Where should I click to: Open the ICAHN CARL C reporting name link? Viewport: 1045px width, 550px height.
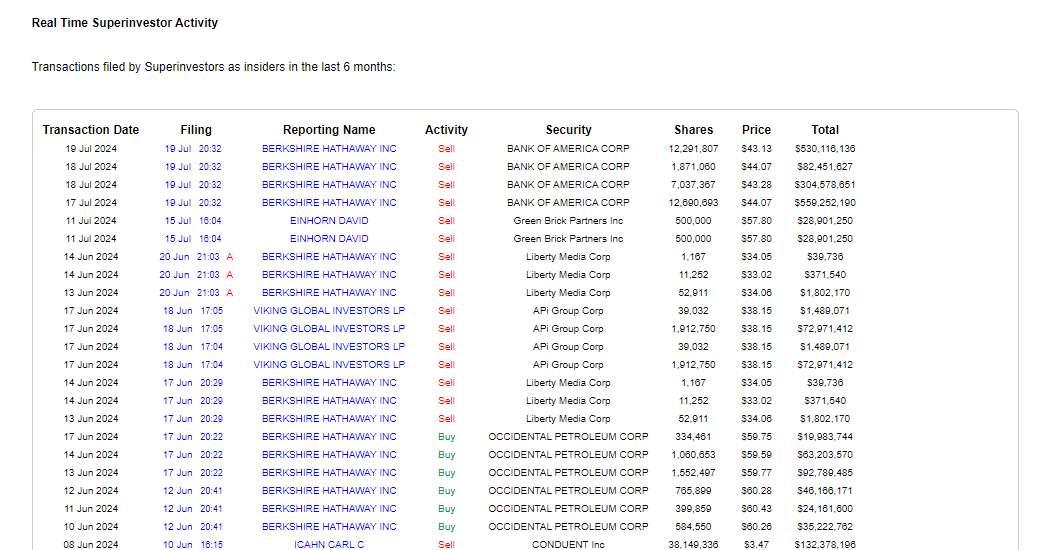click(x=329, y=545)
